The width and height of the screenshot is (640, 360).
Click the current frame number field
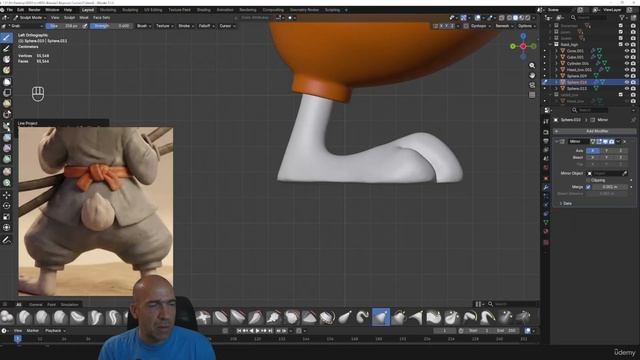pyautogui.click(x=444, y=331)
